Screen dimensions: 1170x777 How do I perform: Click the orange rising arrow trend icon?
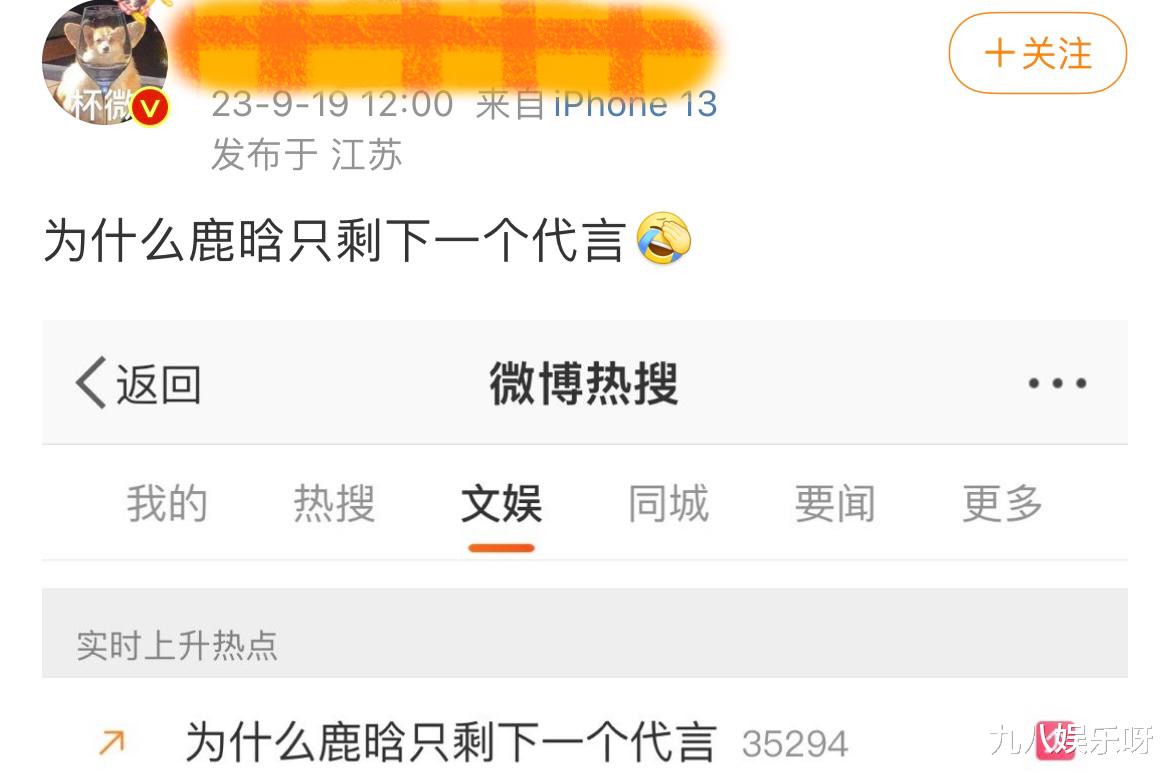pyautogui.click(x=112, y=742)
